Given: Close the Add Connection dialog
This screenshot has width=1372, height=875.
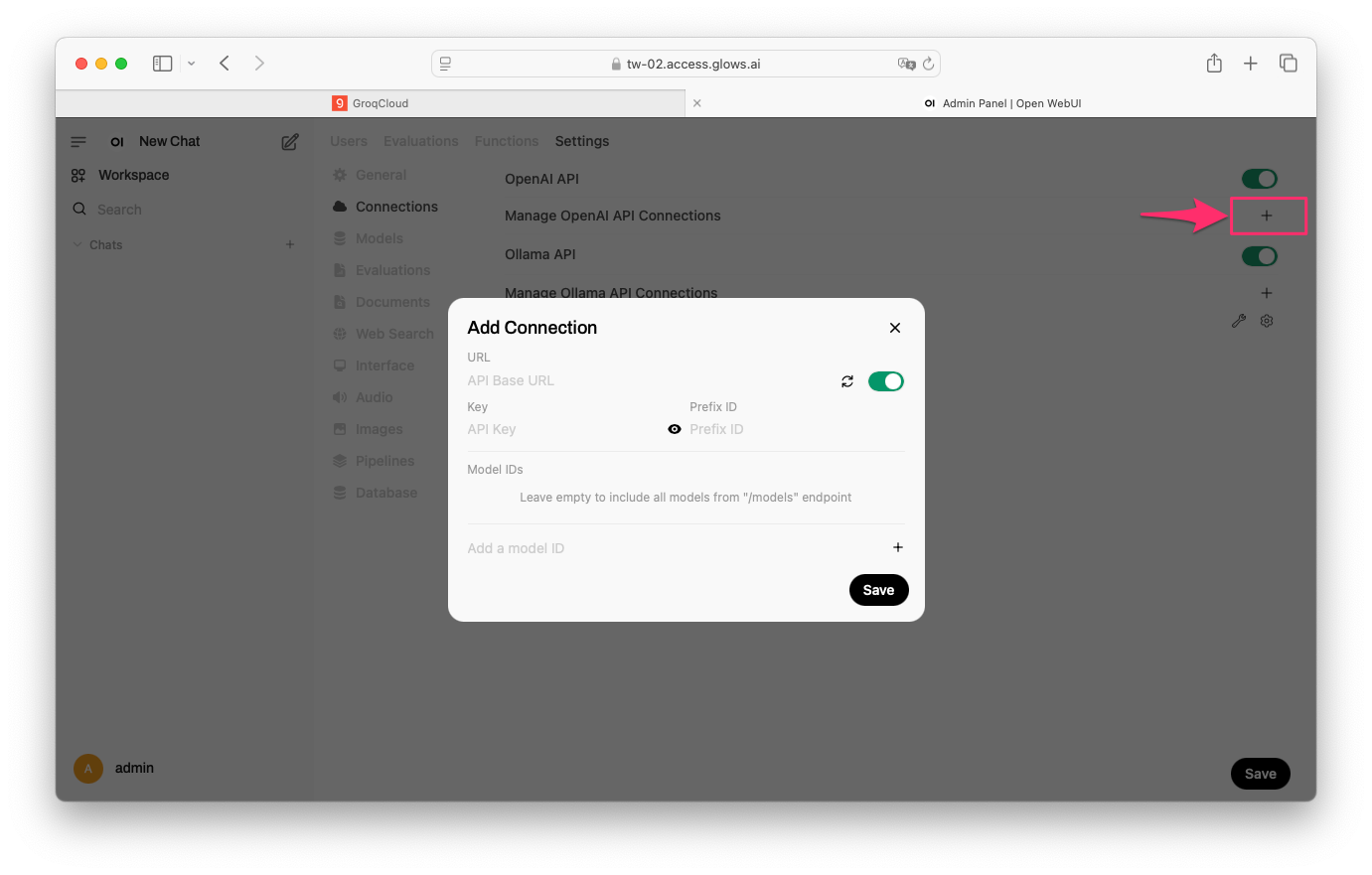Looking at the screenshot, I should pyautogui.click(x=895, y=328).
